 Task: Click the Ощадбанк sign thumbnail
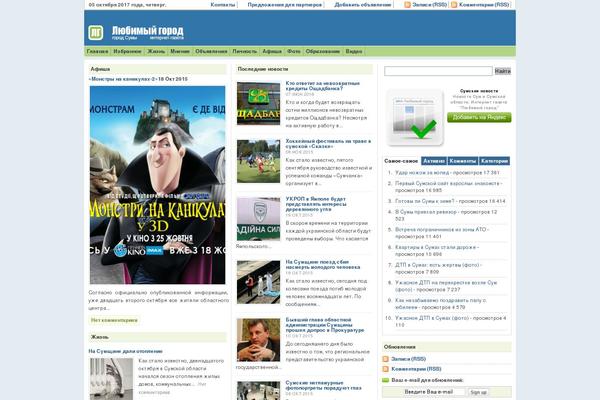(258, 103)
